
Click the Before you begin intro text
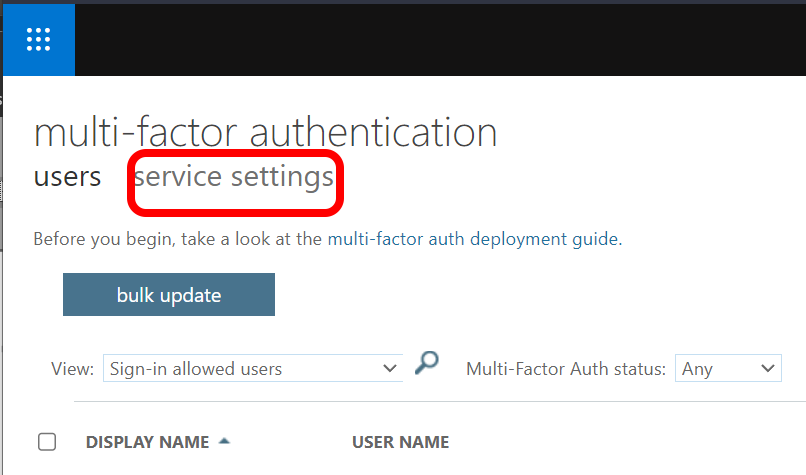[180, 240]
